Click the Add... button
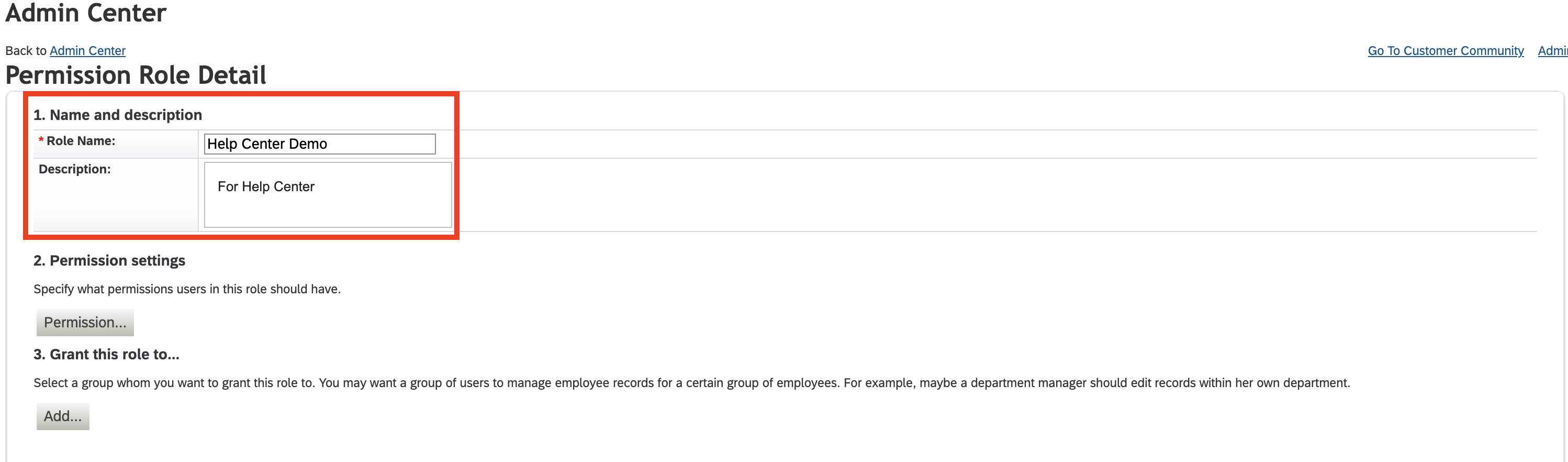 (x=63, y=416)
